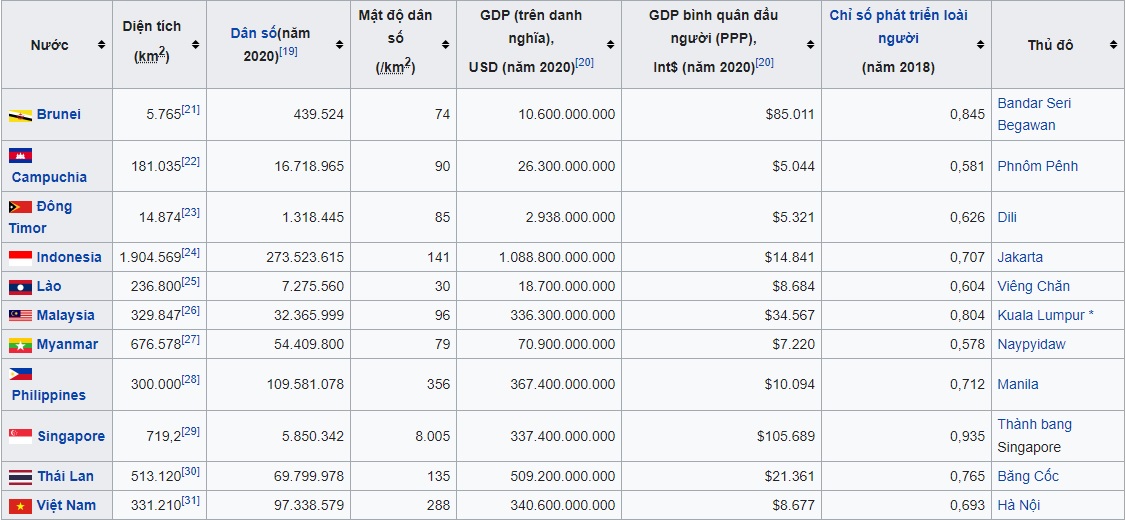This screenshot has width=1126, height=520.
Task: Open the Hà Nội capital link
Action: pyautogui.click(x=1018, y=505)
